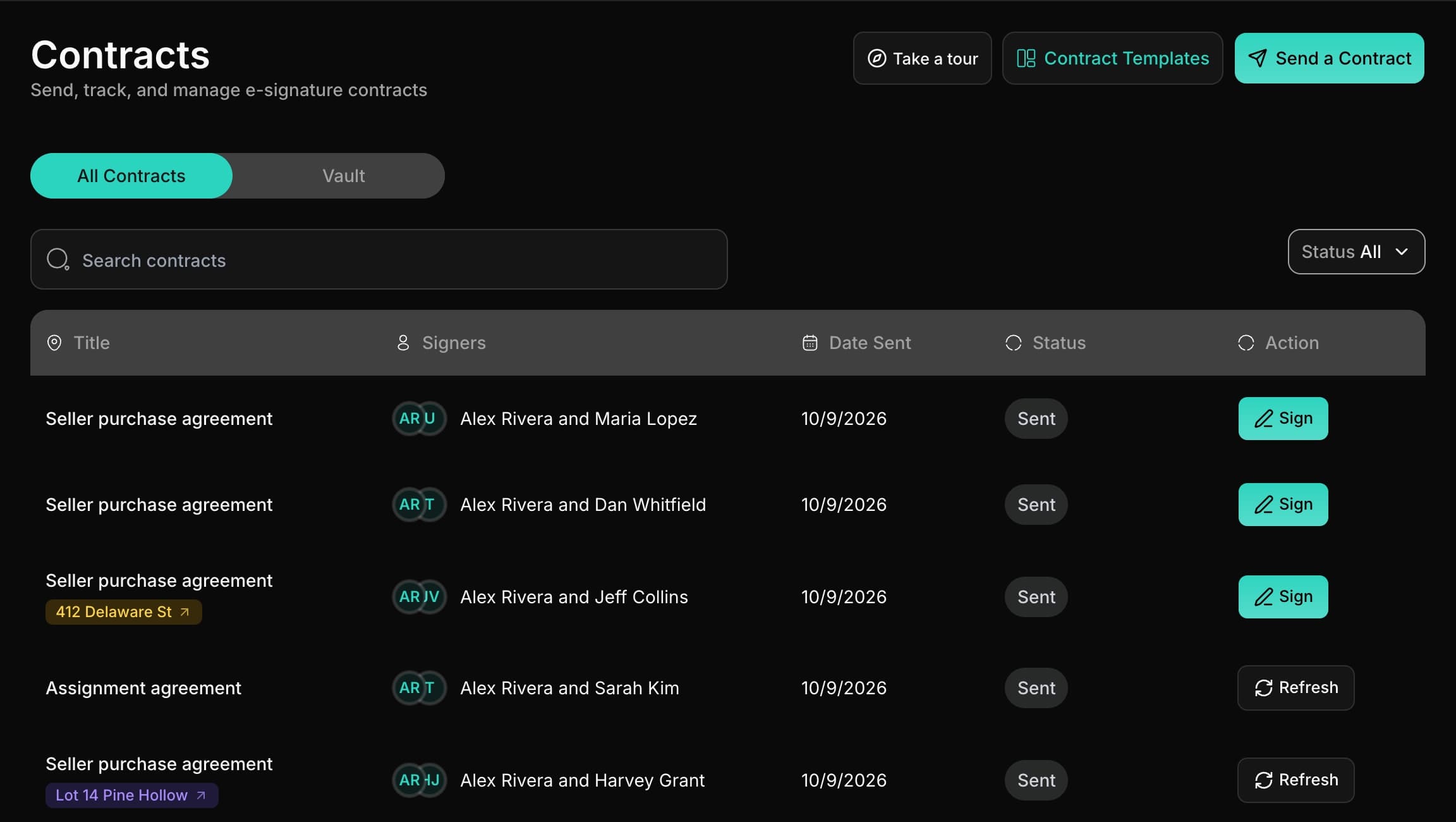Click the compass icon in Take a tour

point(877,58)
